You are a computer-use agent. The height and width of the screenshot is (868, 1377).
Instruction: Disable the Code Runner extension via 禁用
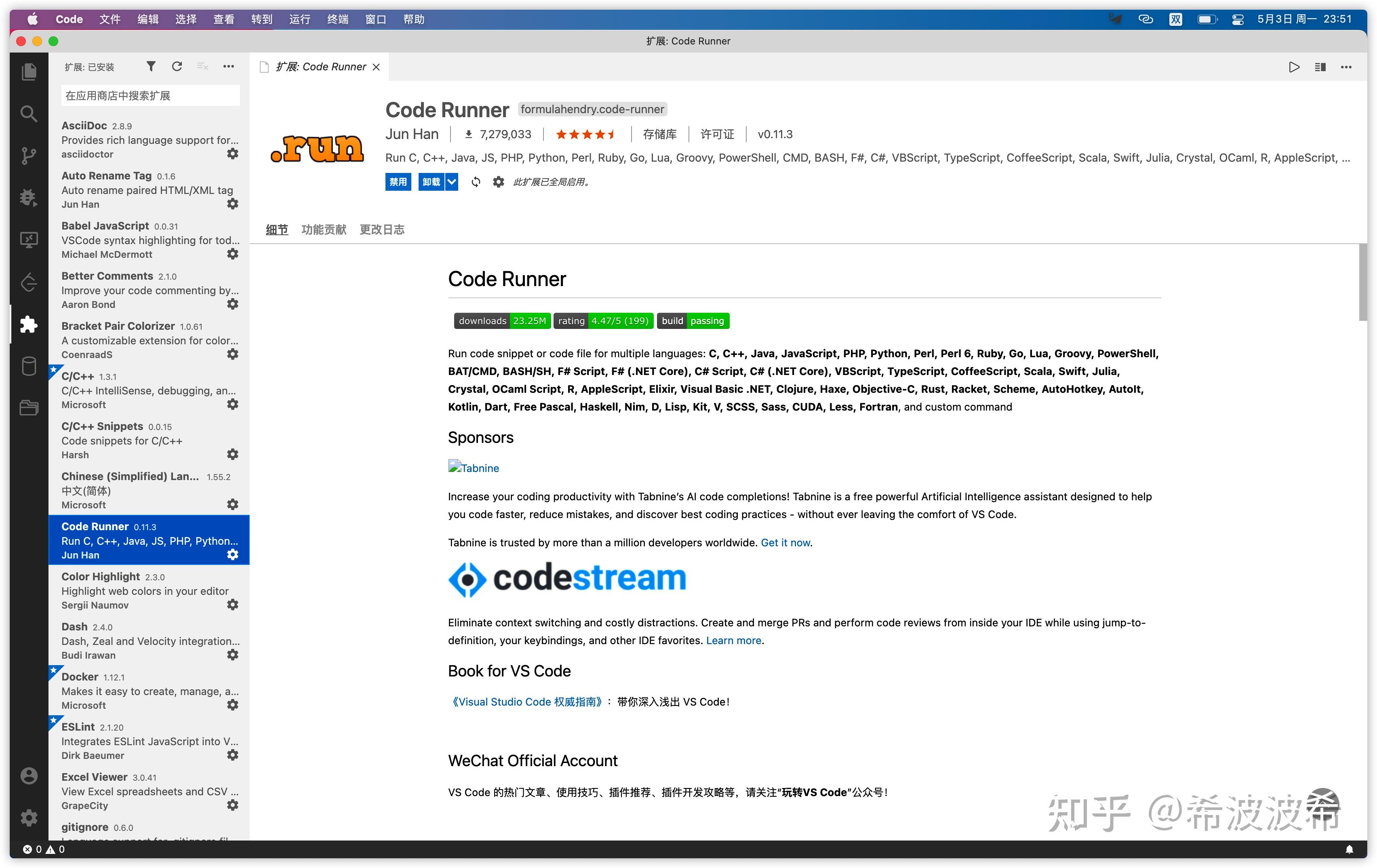[398, 182]
